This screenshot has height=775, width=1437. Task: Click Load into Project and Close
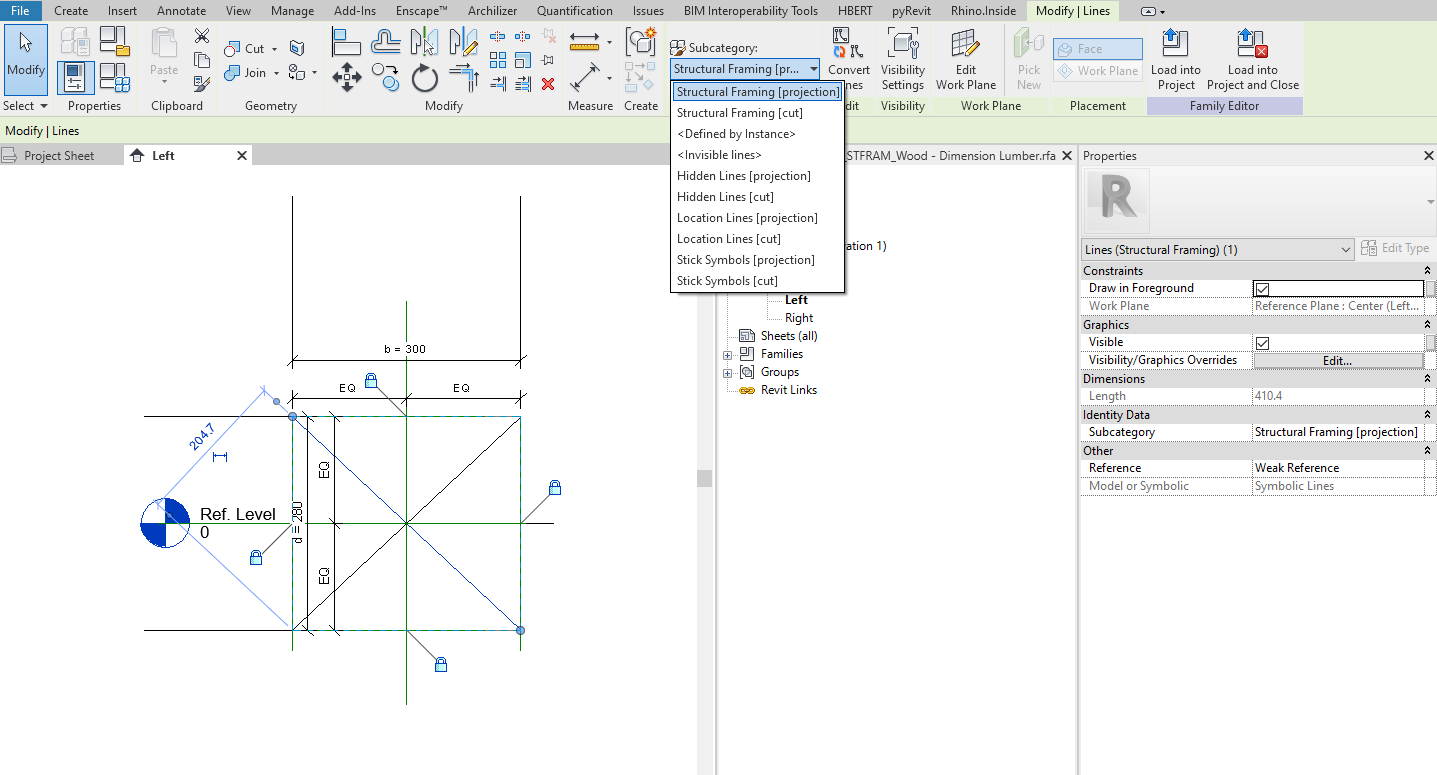[1252, 60]
